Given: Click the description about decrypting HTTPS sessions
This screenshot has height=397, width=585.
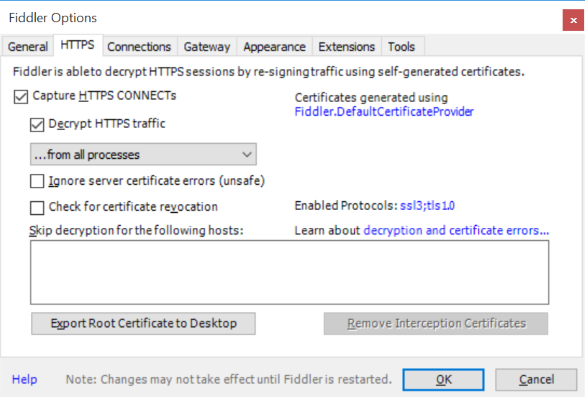Looking at the screenshot, I should (269, 72).
